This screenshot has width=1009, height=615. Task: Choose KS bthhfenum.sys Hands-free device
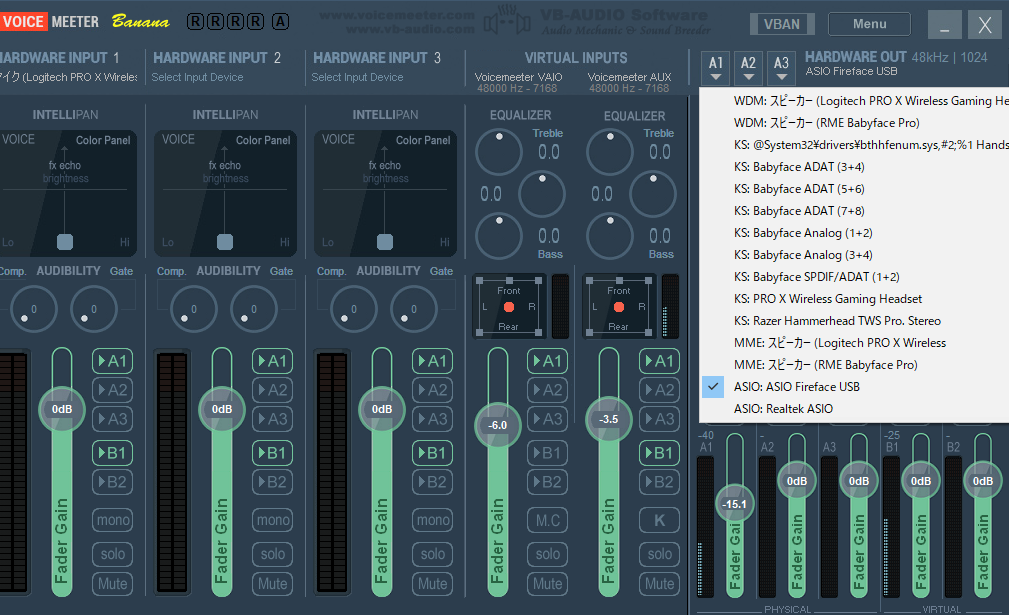click(854, 145)
